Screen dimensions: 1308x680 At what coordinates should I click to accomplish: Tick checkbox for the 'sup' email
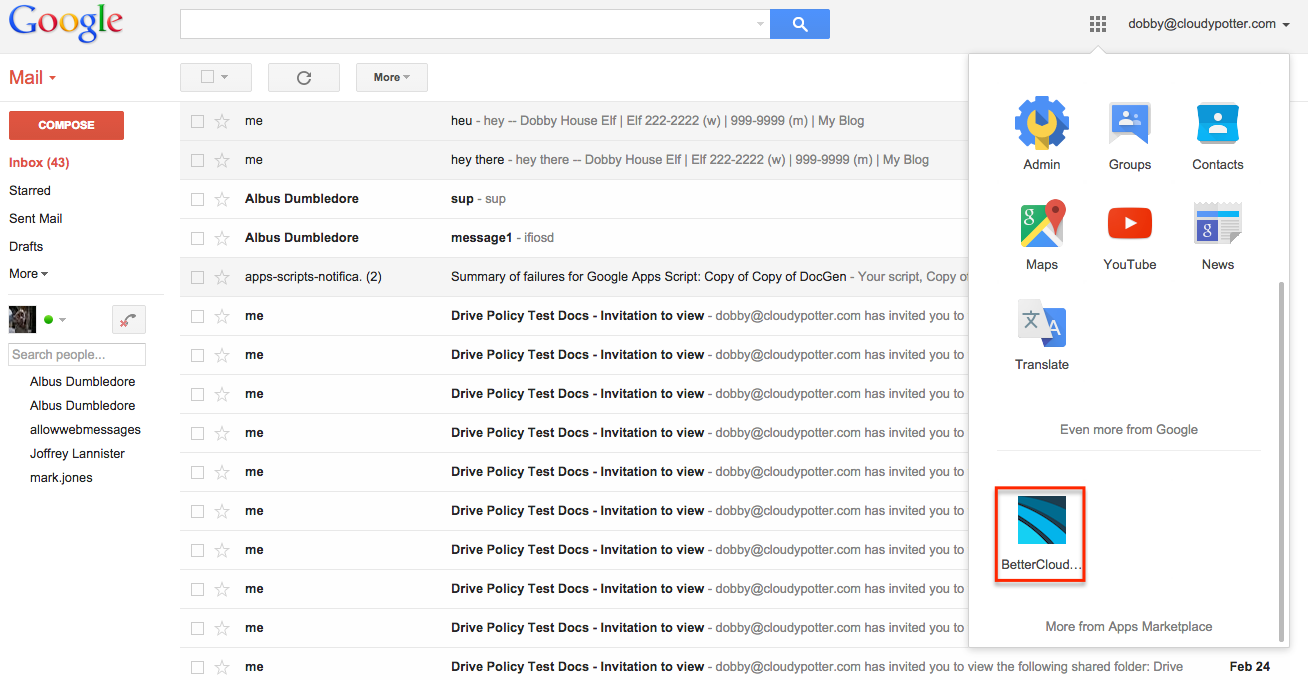tap(197, 199)
